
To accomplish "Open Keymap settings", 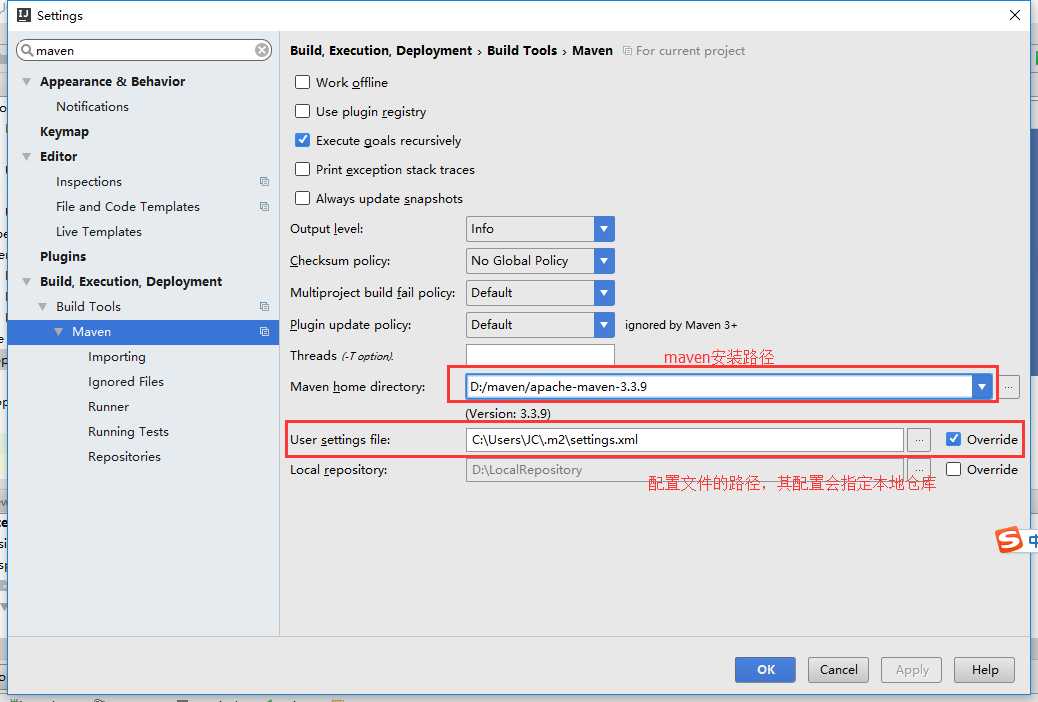I will click(64, 132).
